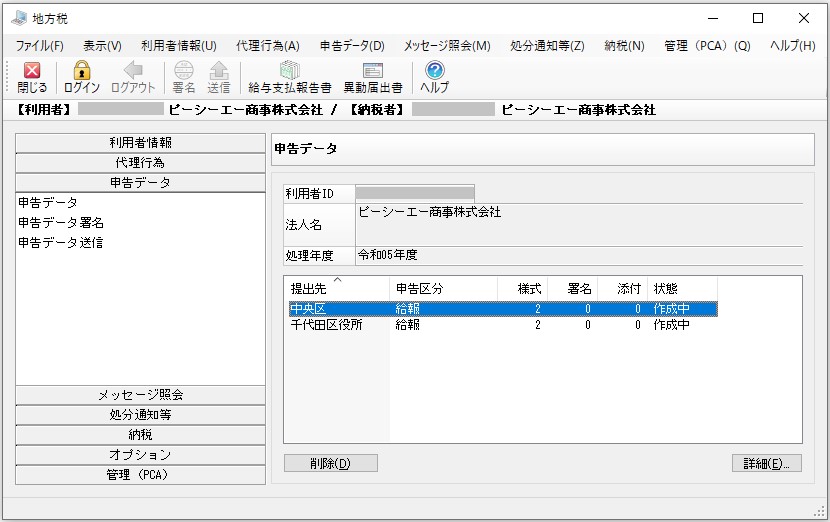This screenshot has height=522, width=830.
Task: Click the ヘルプ question mark icon
Action: 435,70
